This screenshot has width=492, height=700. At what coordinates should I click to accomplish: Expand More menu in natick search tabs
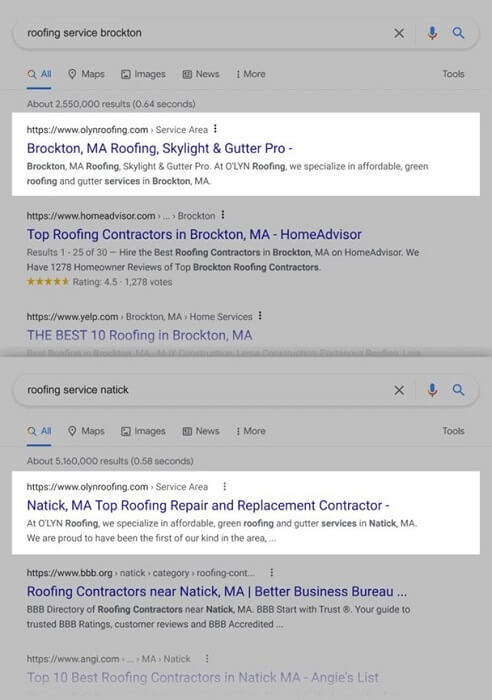pos(250,431)
